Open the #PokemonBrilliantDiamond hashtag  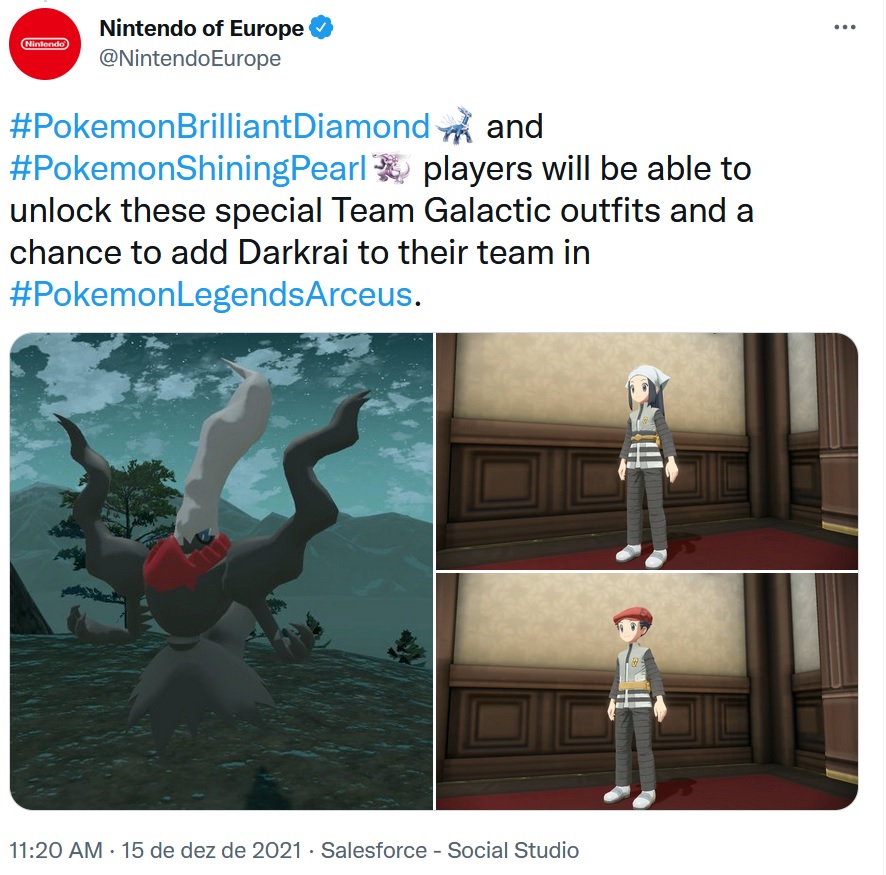220,126
